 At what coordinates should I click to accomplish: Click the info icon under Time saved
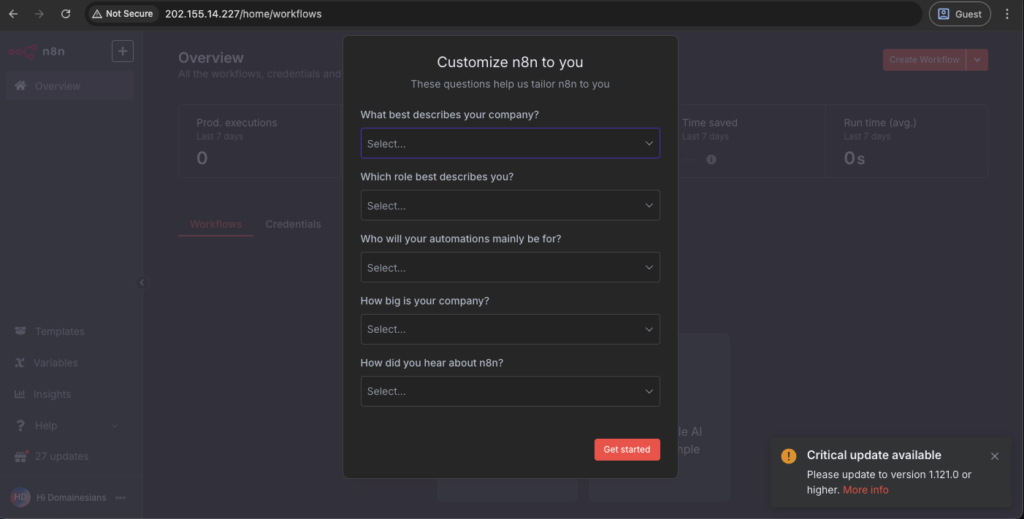click(711, 159)
